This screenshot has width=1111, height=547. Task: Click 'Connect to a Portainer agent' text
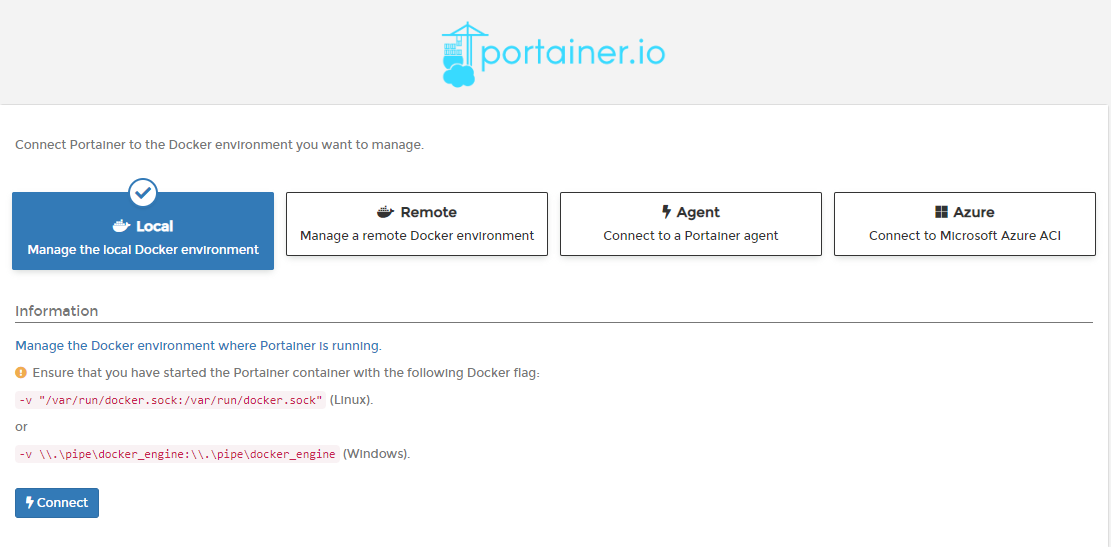pos(691,236)
